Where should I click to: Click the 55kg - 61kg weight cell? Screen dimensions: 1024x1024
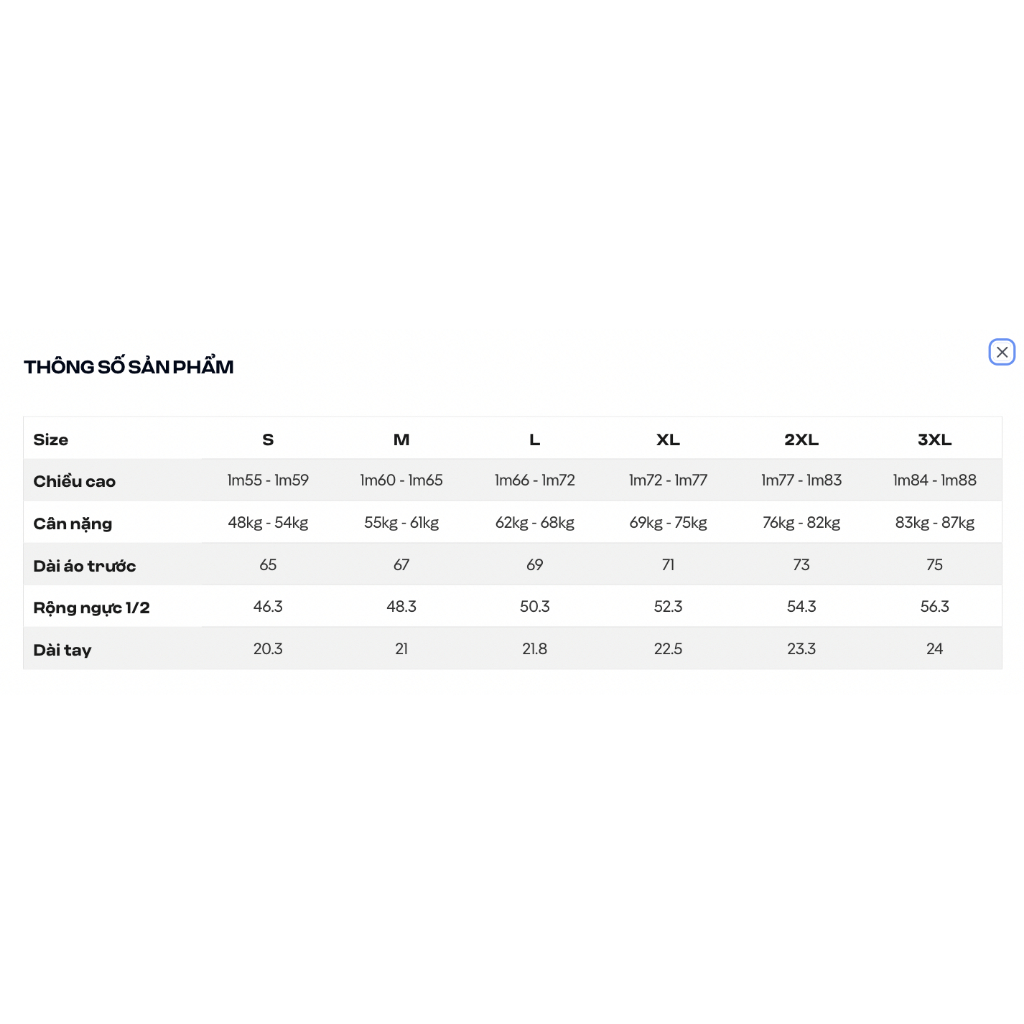tap(401, 522)
